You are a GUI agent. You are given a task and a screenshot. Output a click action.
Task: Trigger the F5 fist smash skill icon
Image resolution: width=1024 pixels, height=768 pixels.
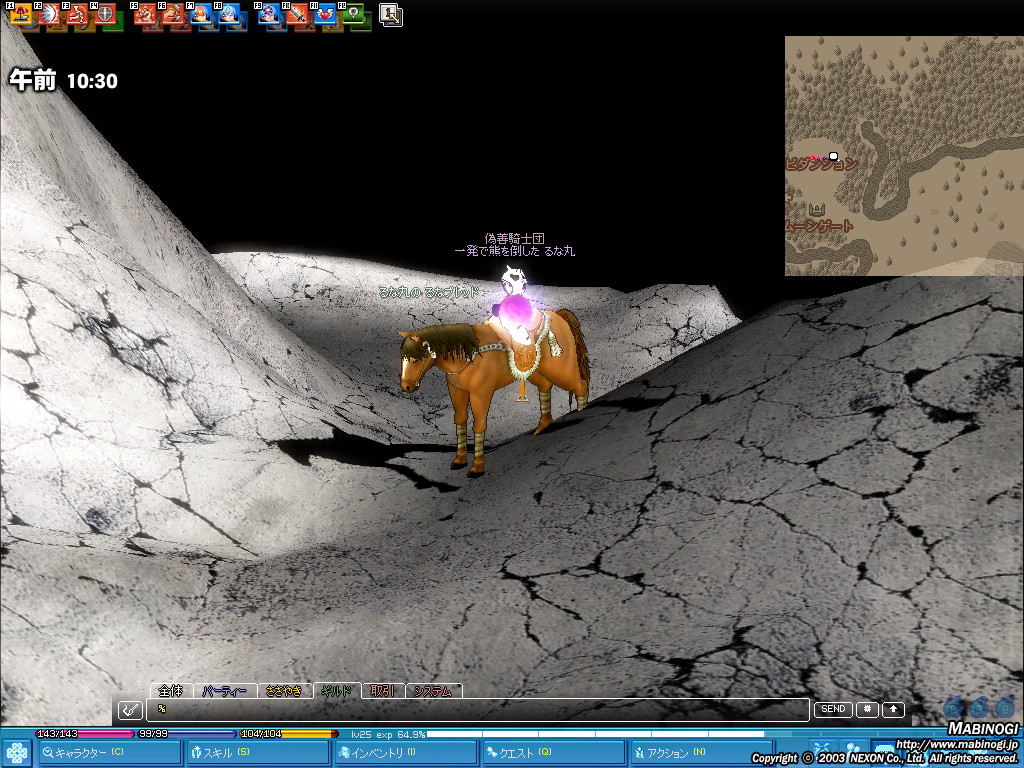pyautogui.click(x=146, y=15)
